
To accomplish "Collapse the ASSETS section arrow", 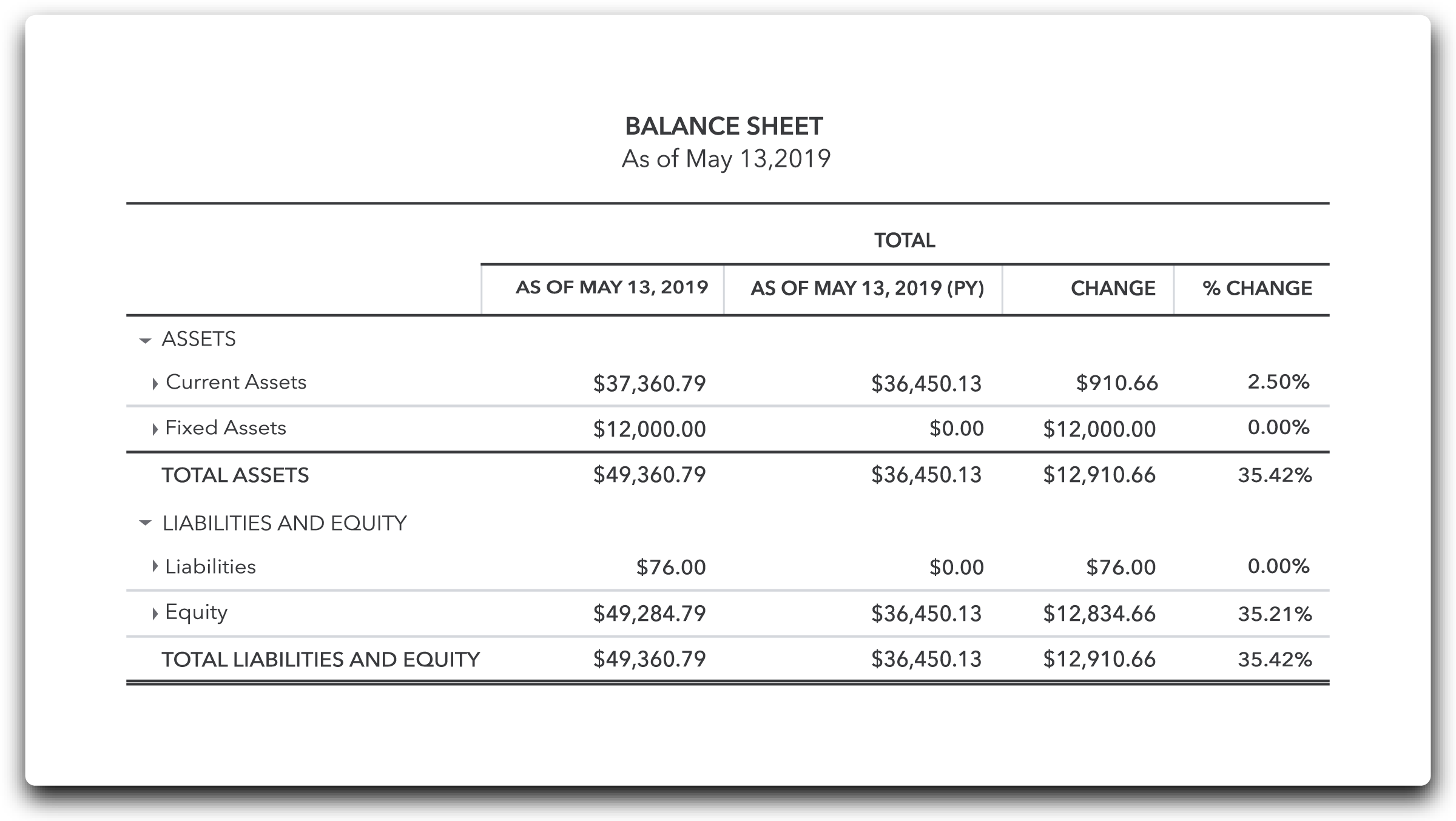I will (x=145, y=341).
